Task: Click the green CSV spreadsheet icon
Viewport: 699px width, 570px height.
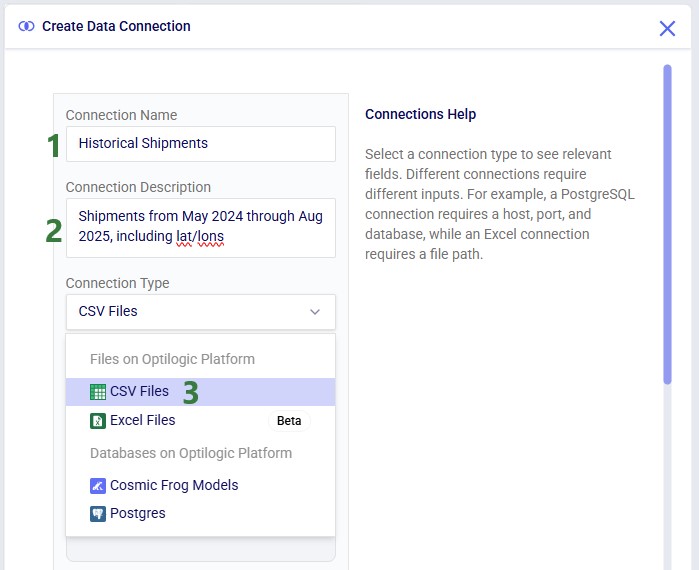Action: (x=98, y=392)
